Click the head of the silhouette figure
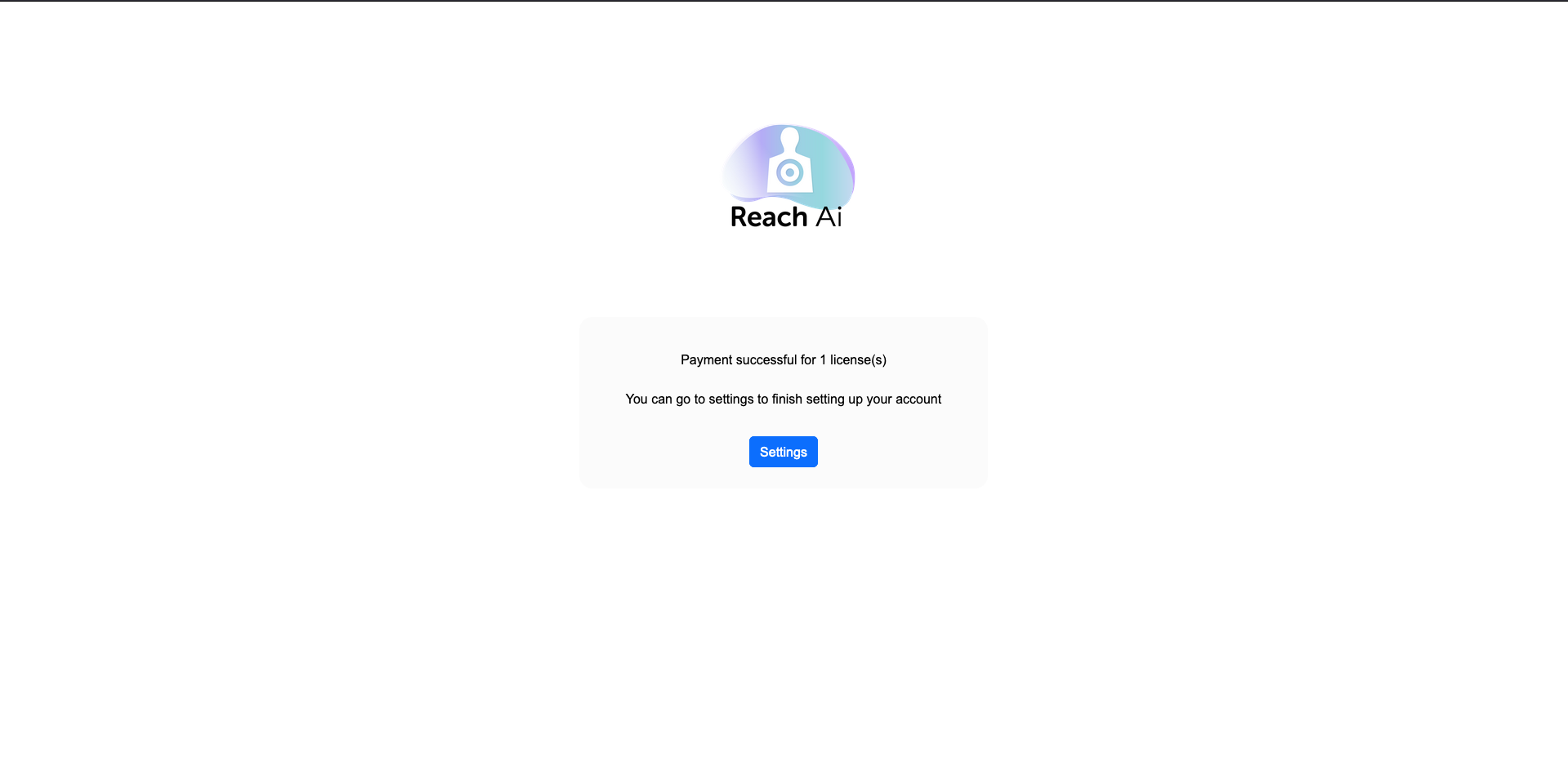Viewport: 1568px width, 772px height. click(789, 136)
